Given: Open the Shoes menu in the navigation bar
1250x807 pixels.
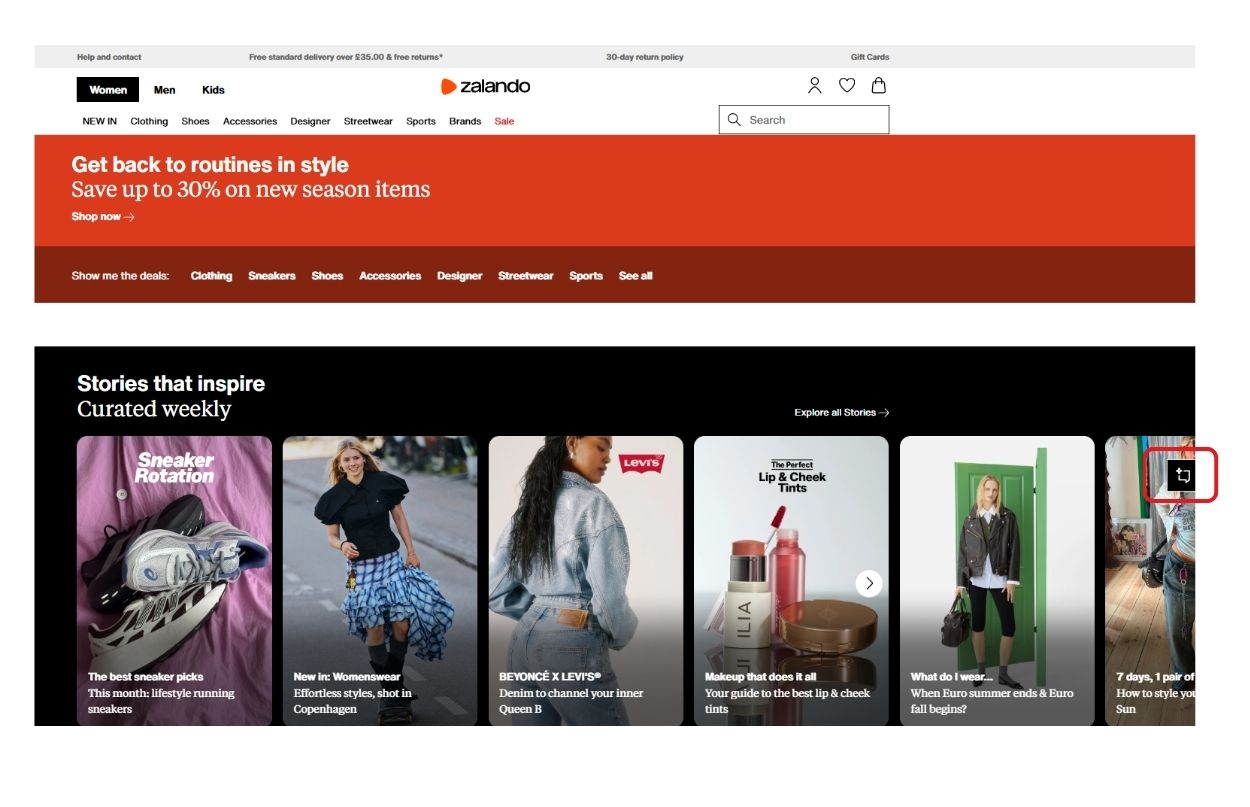Looking at the screenshot, I should click(195, 121).
